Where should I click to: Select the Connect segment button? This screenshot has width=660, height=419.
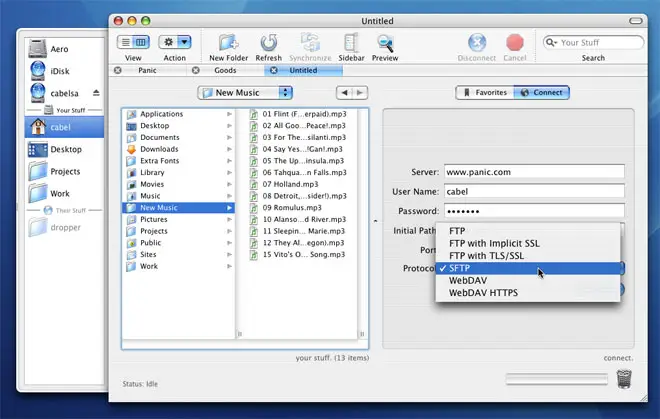point(541,92)
